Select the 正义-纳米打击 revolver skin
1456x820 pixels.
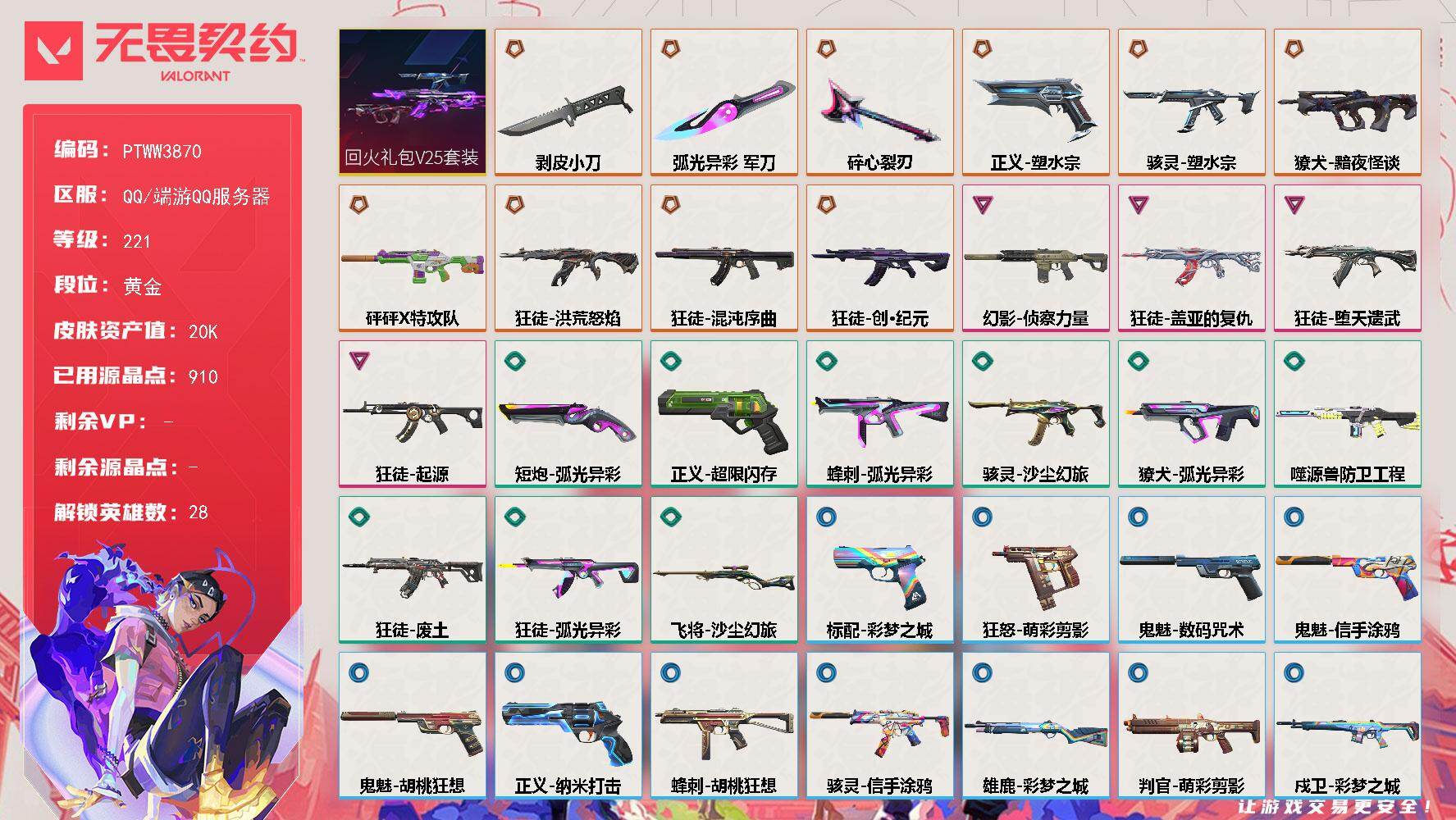[x=568, y=725]
